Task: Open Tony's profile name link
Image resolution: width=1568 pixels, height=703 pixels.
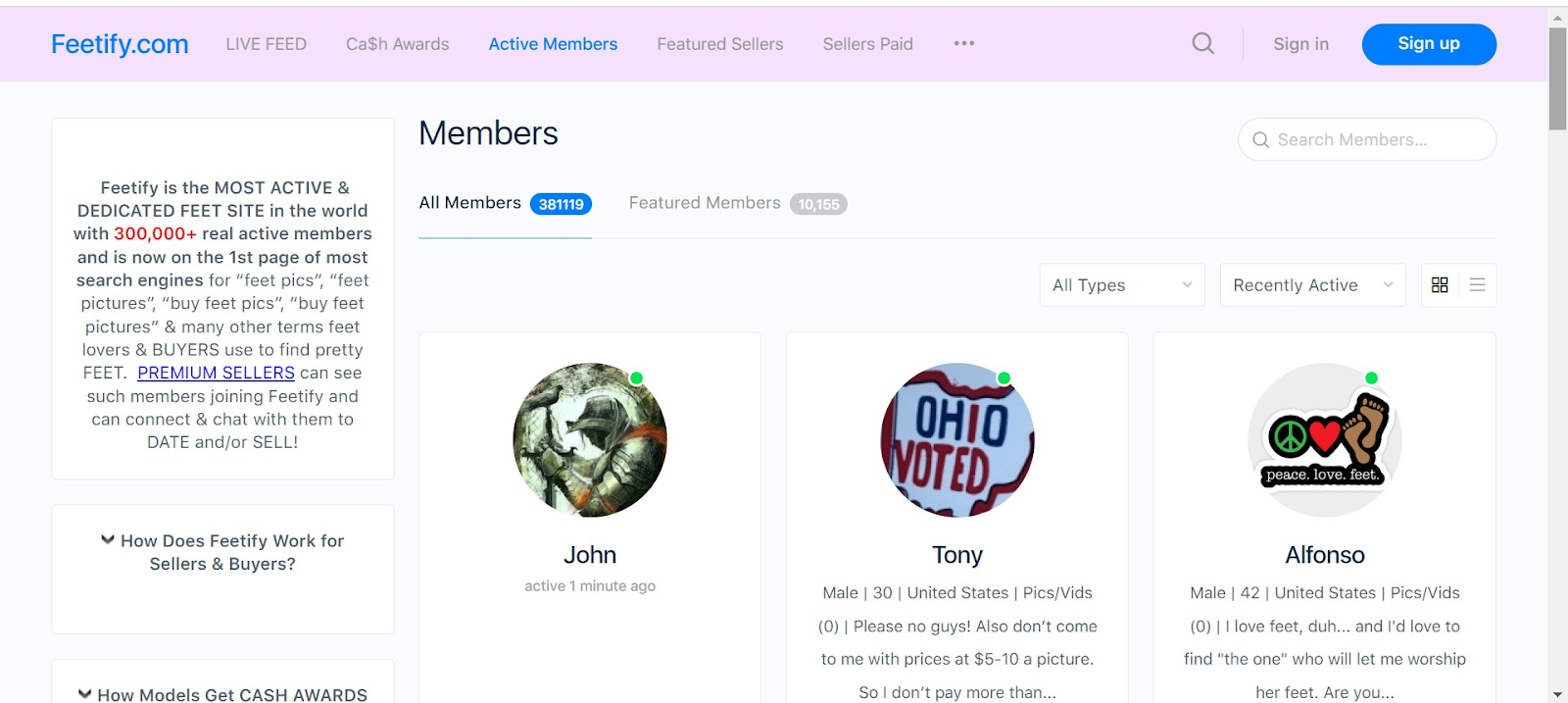Action: [x=957, y=555]
